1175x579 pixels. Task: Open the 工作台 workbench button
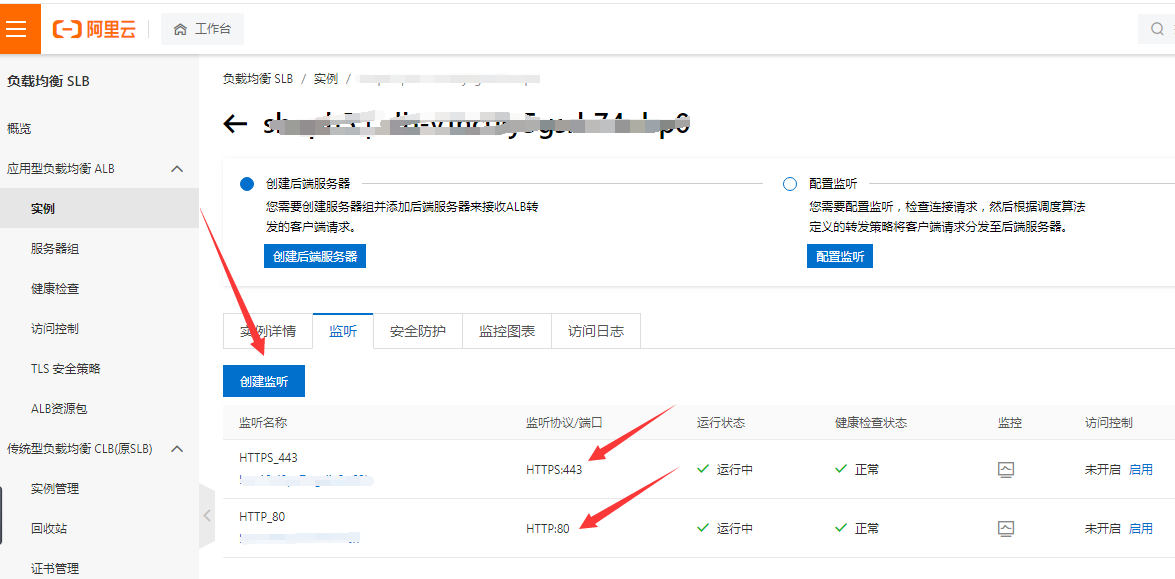click(x=202, y=29)
